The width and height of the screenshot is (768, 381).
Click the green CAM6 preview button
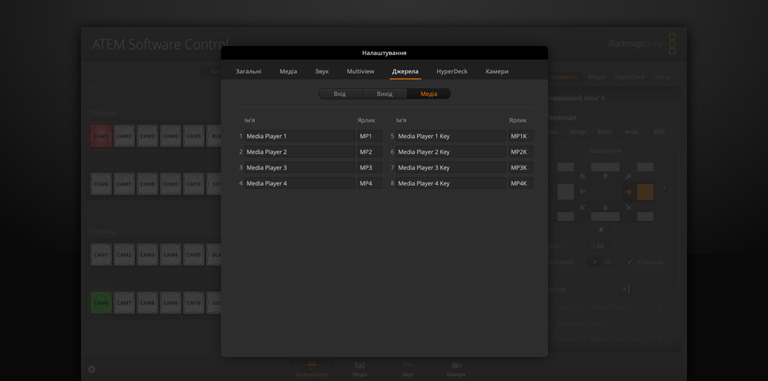point(101,303)
